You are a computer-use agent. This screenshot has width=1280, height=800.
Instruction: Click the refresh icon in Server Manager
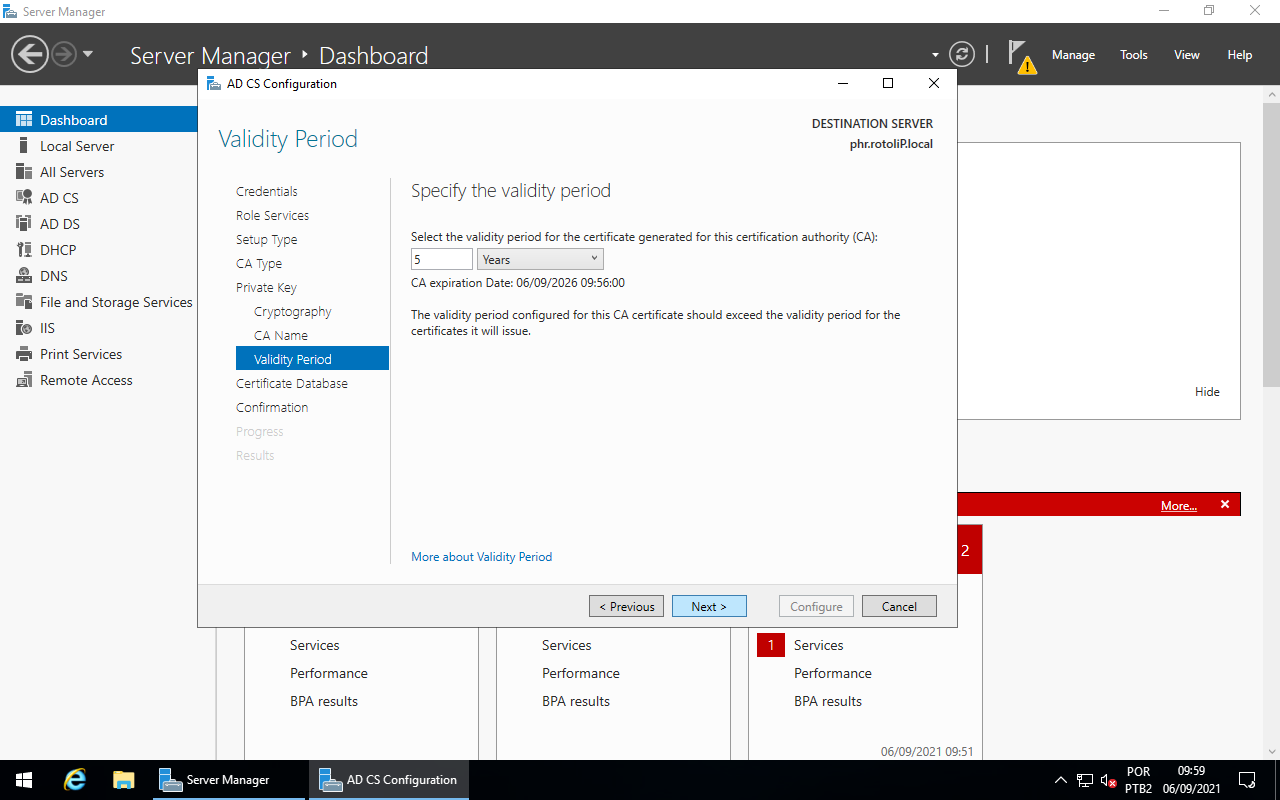pos(961,54)
